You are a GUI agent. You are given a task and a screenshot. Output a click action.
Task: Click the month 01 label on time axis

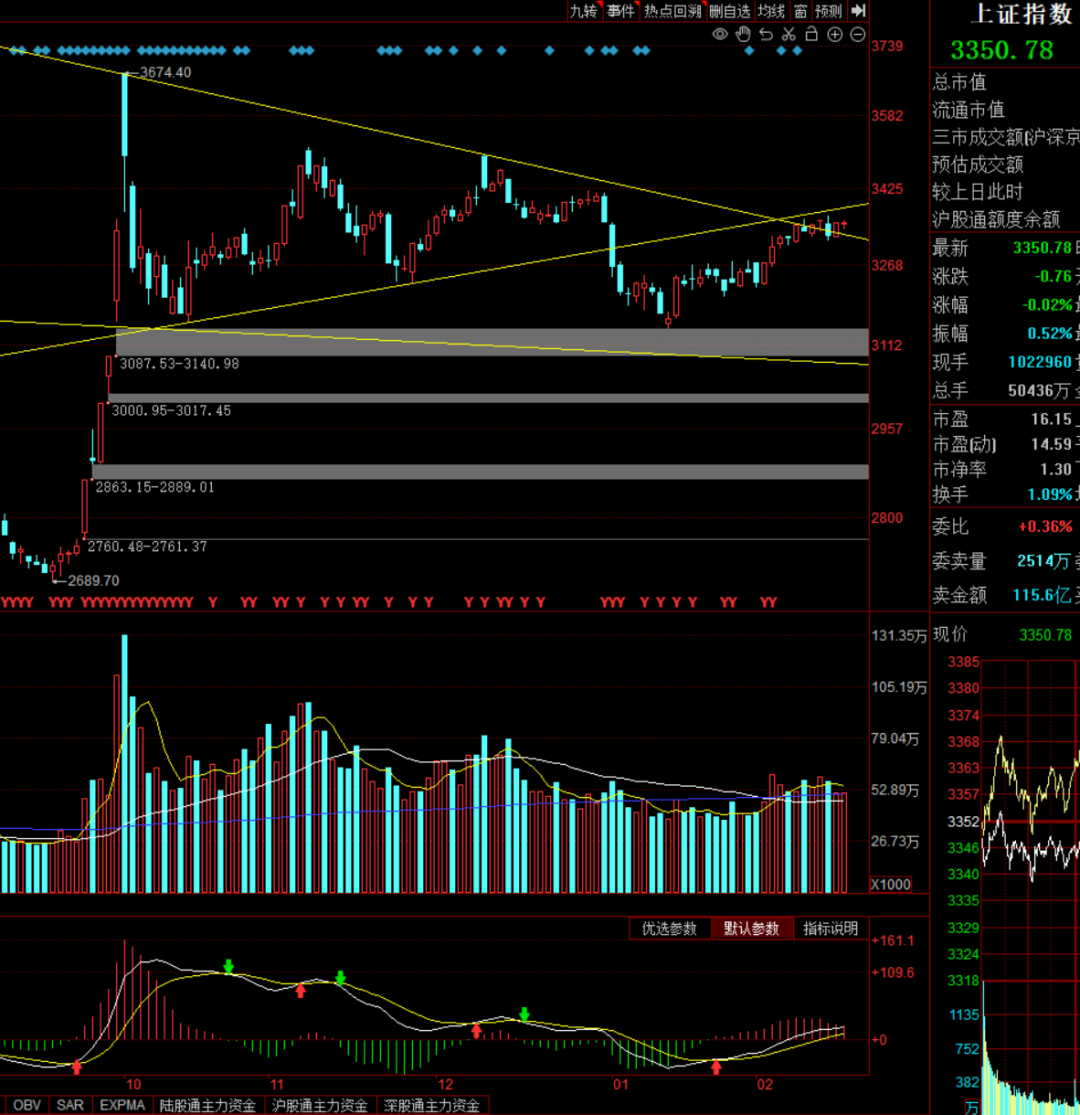(621, 1084)
